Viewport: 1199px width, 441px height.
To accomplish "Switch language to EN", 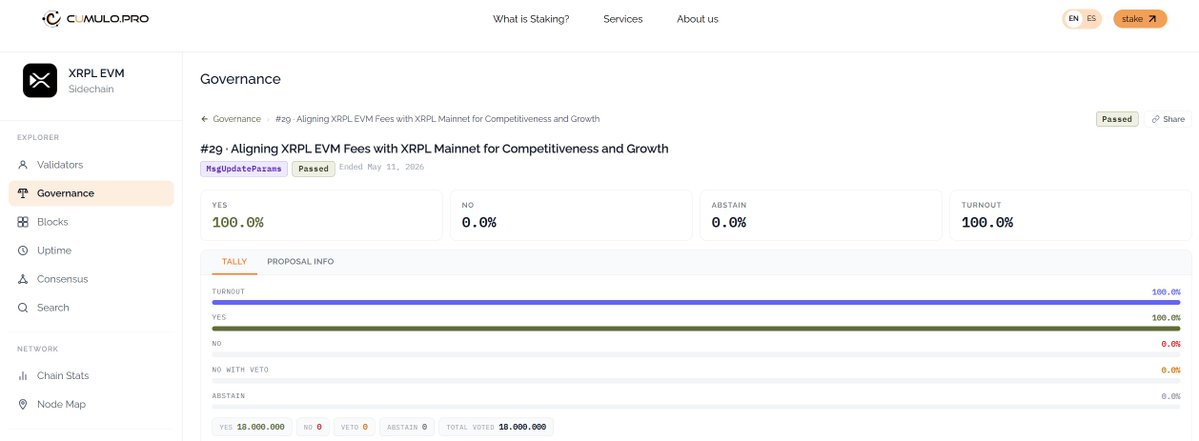I will click(1074, 18).
